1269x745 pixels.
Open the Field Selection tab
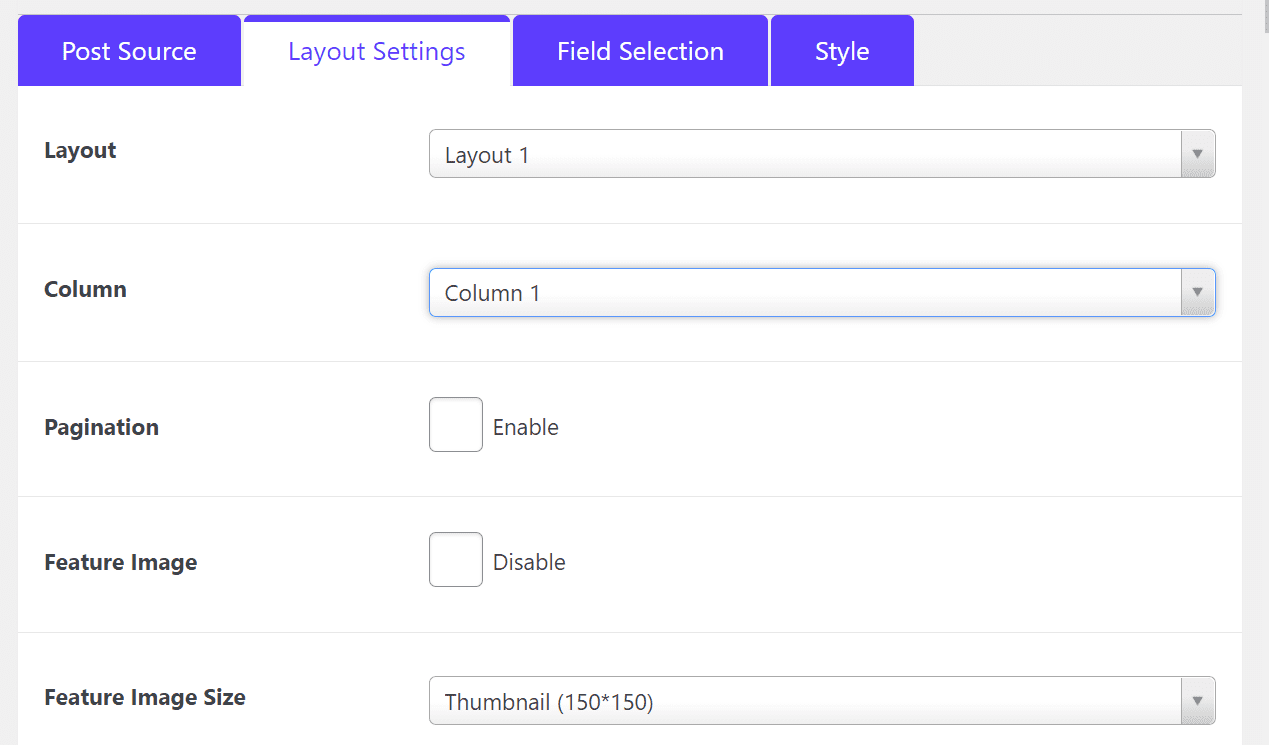(x=639, y=50)
